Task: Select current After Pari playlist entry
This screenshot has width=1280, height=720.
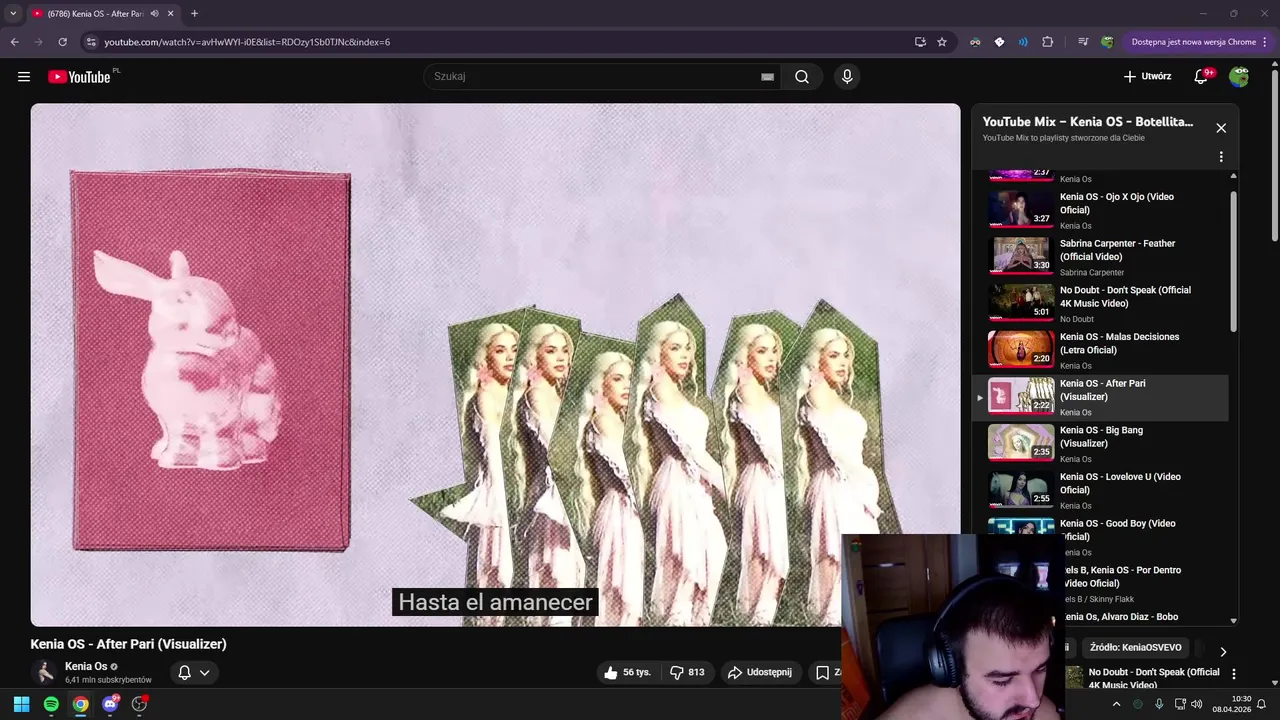Action: tap(1101, 397)
